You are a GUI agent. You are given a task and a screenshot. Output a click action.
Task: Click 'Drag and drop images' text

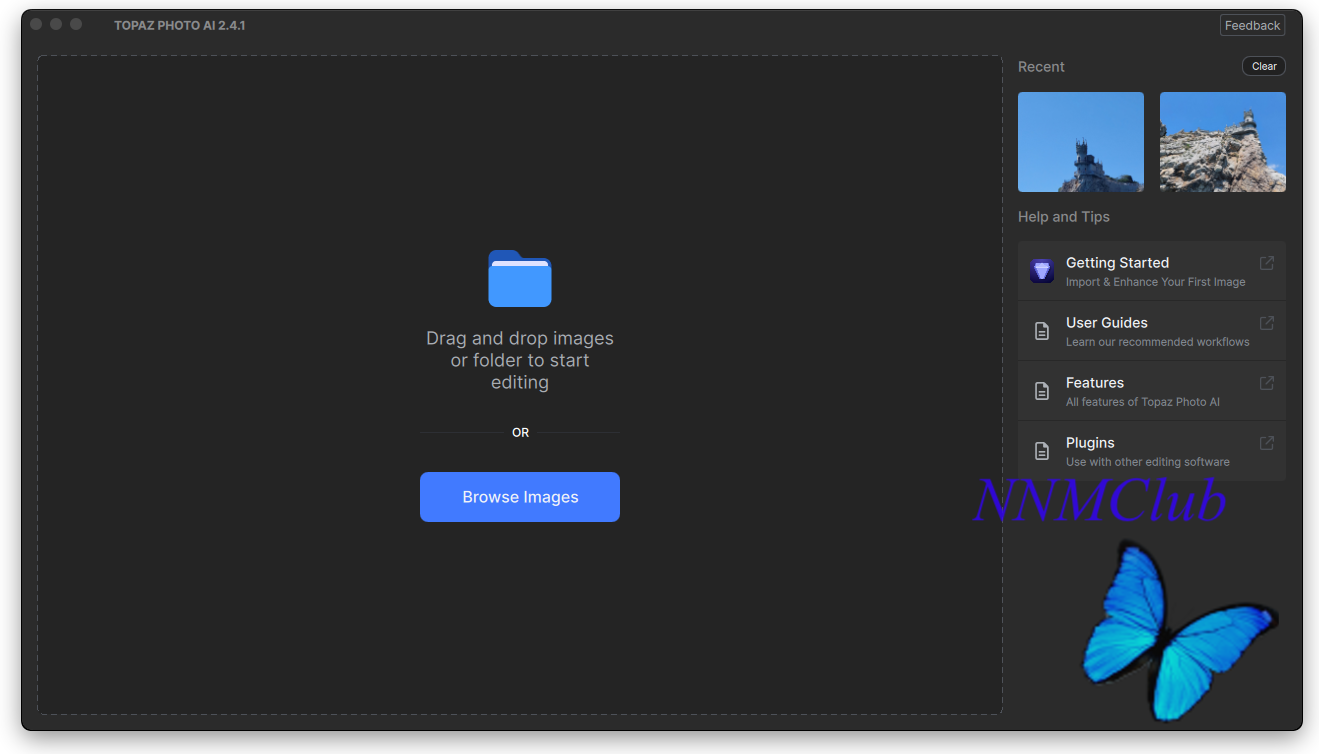tap(520, 338)
